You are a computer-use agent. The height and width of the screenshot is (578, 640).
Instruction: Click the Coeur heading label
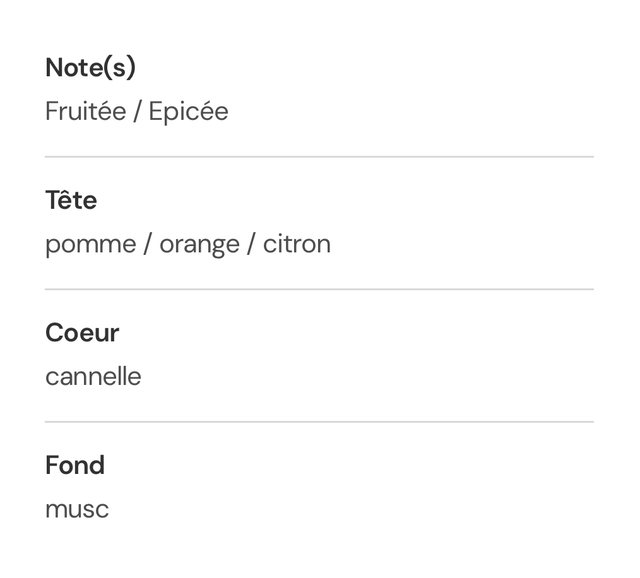(82, 333)
